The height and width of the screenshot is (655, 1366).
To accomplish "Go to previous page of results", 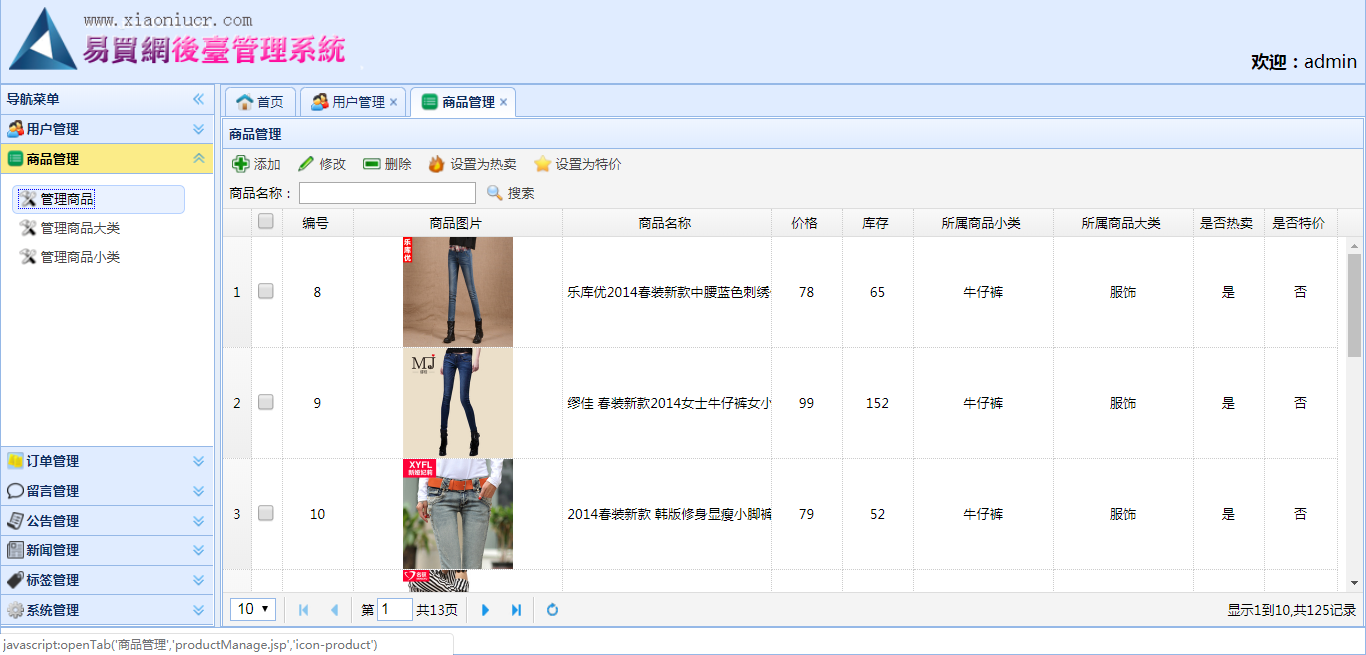I will (x=334, y=610).
